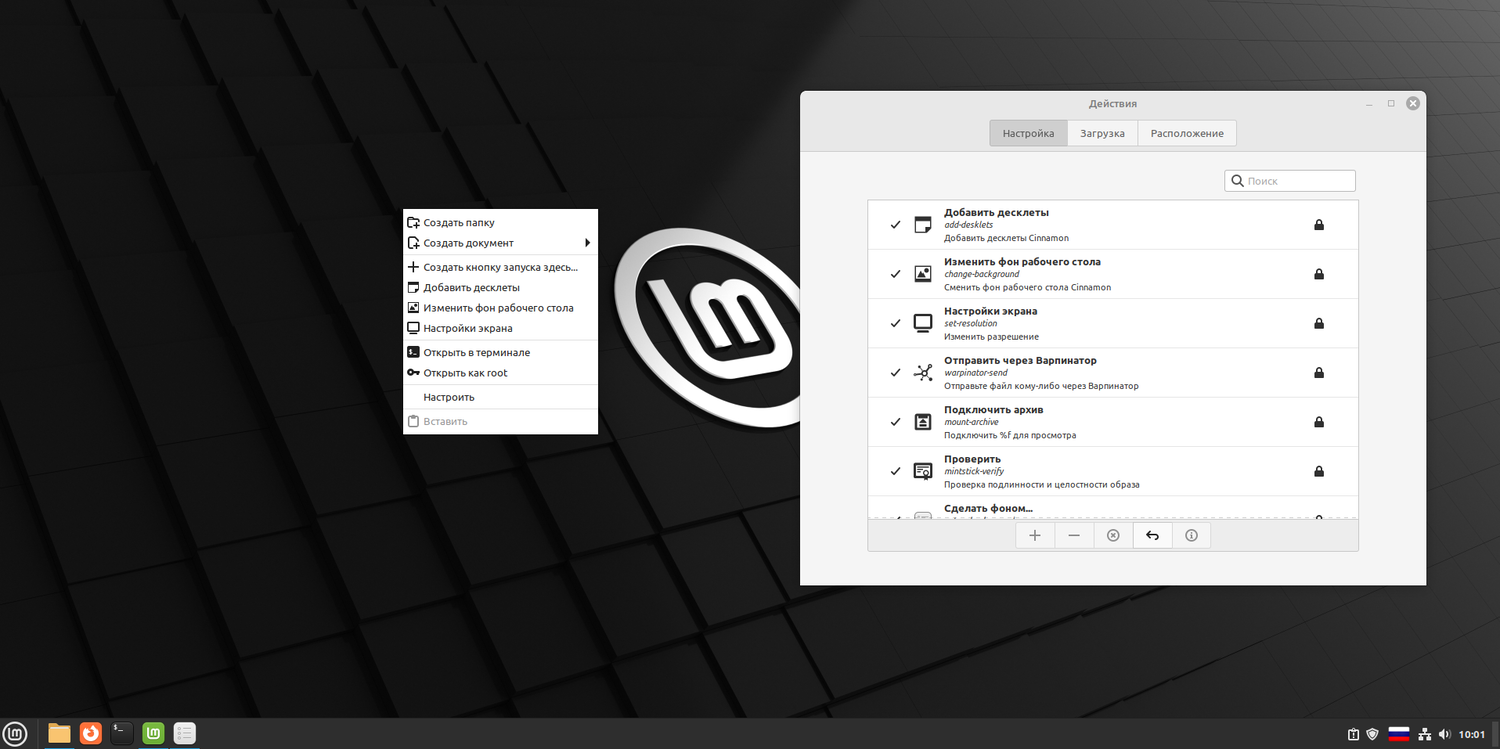Click the green Mint app icon on the panel
Screen dimensions: 1500x749
point(153,734)
